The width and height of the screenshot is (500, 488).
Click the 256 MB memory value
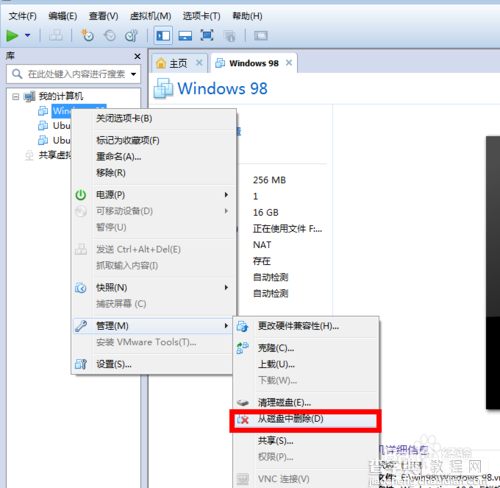pyautogui.click(x=269, y=180)
